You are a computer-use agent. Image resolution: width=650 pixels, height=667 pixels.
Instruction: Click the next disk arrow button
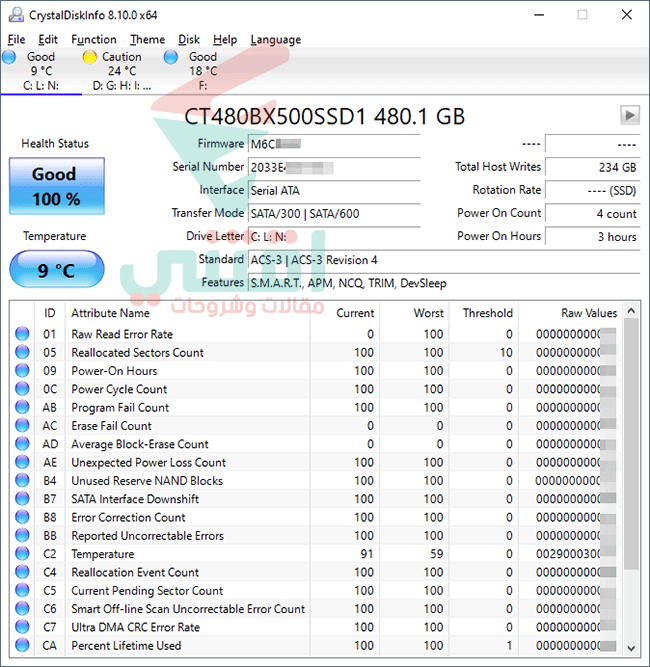point(630,115)
